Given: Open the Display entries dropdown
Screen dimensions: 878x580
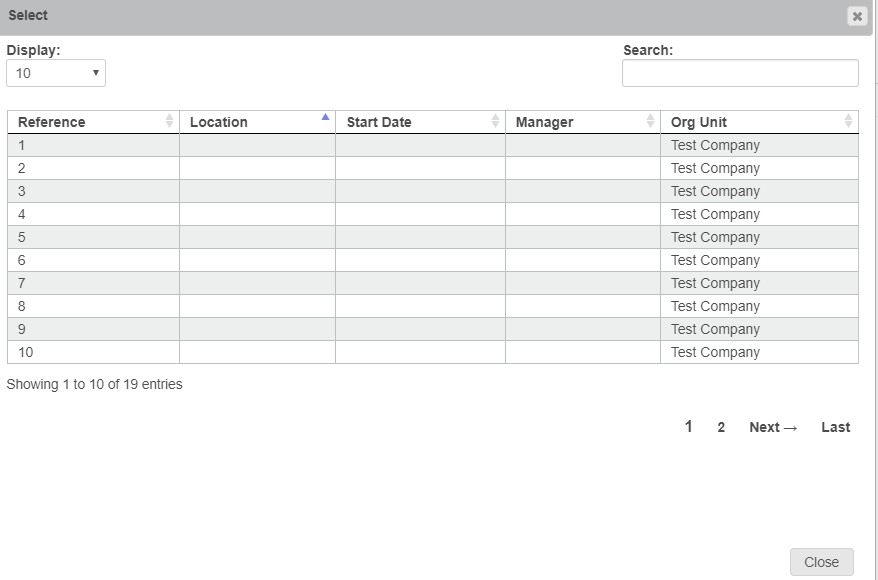Looking at the screenshot, I should pos(56,73).
